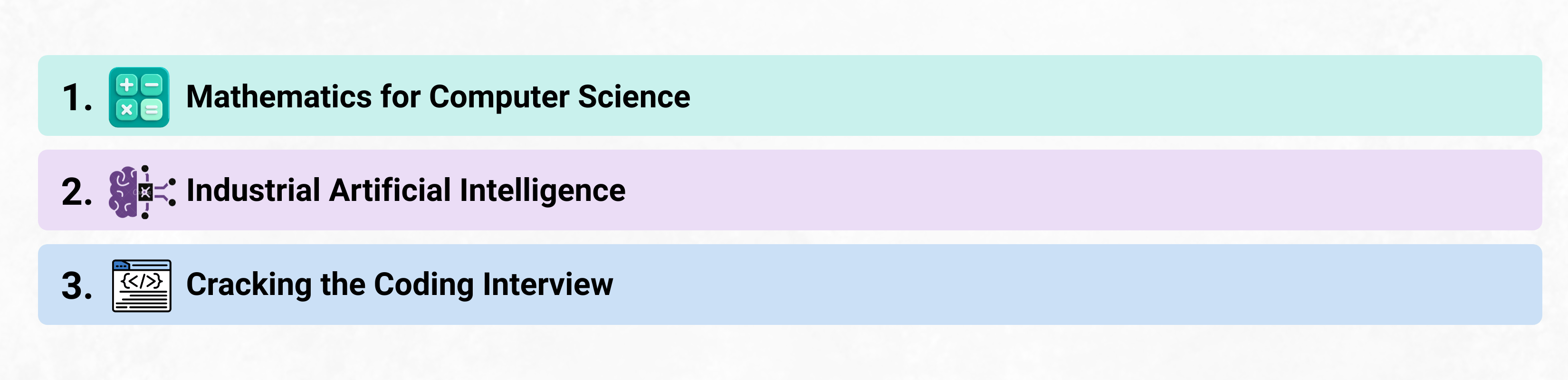Image resolution: width=1568 pixels, height=380 pixels.
Task: Open Industrial Artificial Intelligence
Action: click(405, 190)
